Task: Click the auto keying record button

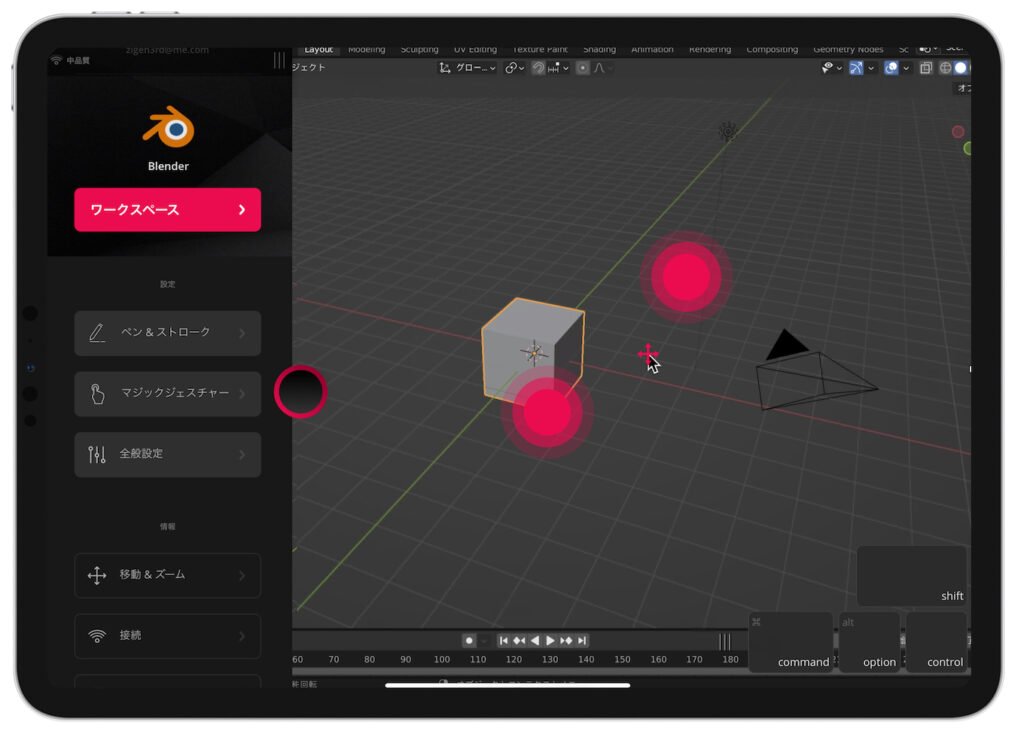Action: (469, 641)
